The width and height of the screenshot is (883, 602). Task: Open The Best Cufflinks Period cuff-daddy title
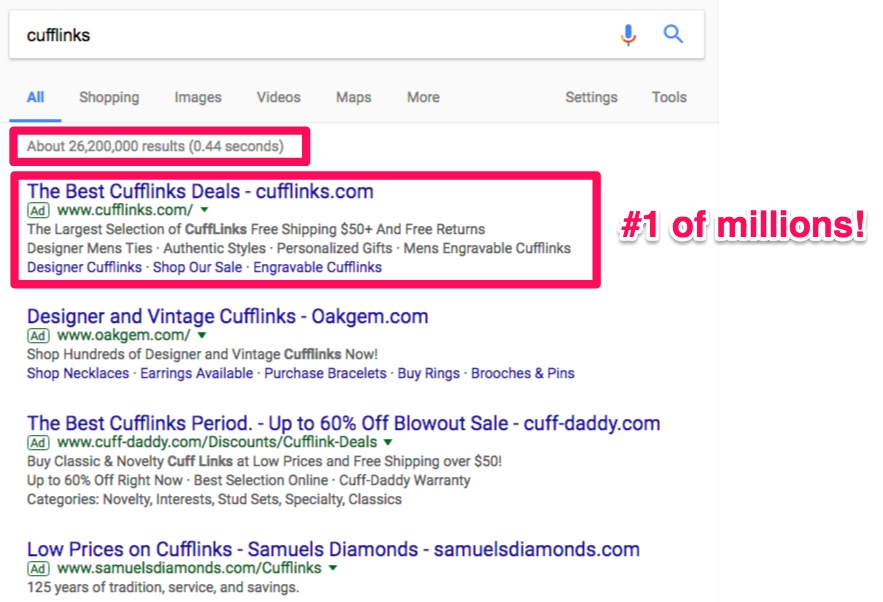pyautogui.click(x=344, y=423)
